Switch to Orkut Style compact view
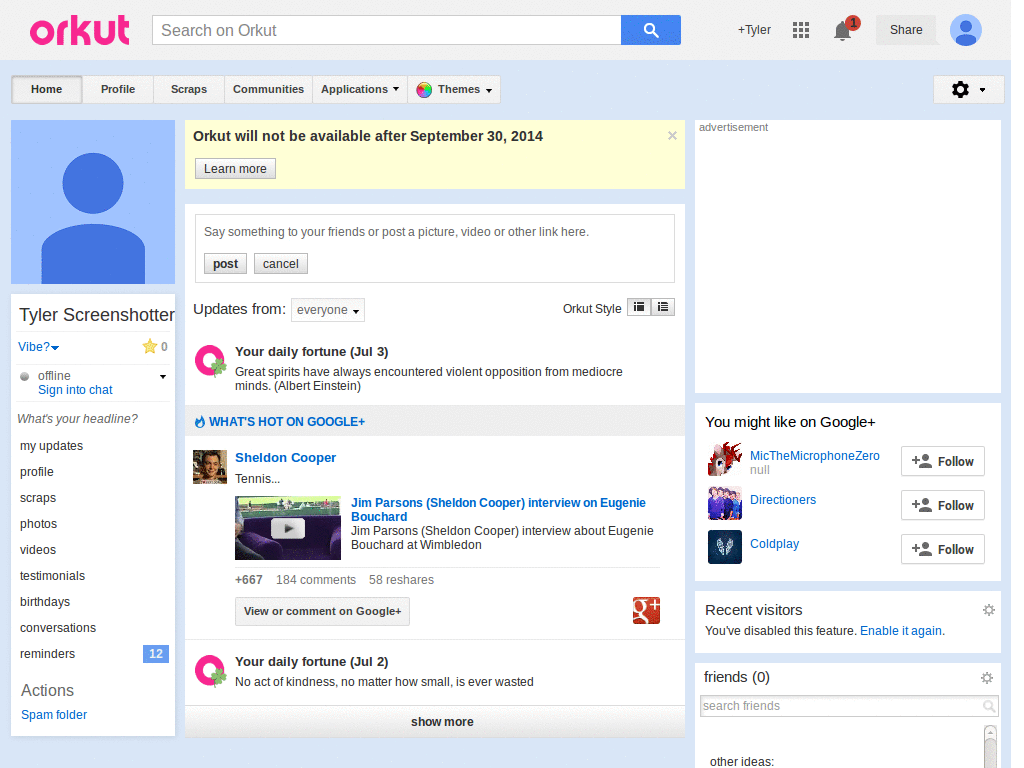This screenshot has width=1024, height=768. pos(639,307)
